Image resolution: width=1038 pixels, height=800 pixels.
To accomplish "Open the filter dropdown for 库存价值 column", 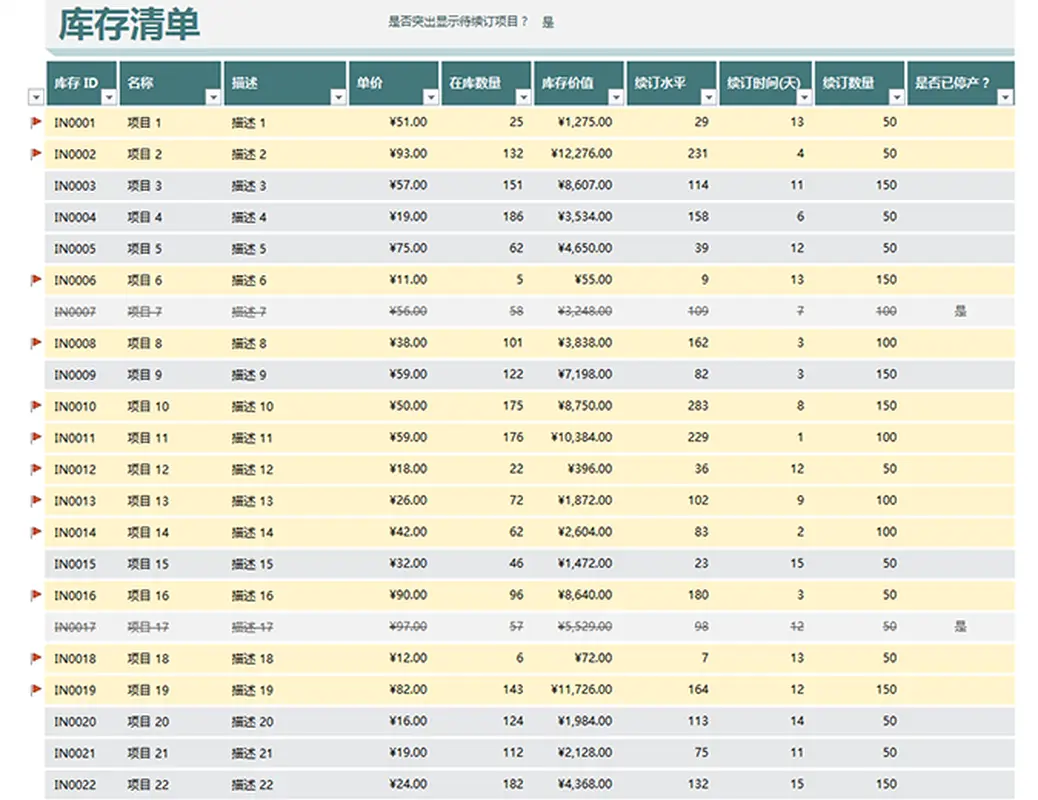I will pyautogui.click(x=616, y=97).
